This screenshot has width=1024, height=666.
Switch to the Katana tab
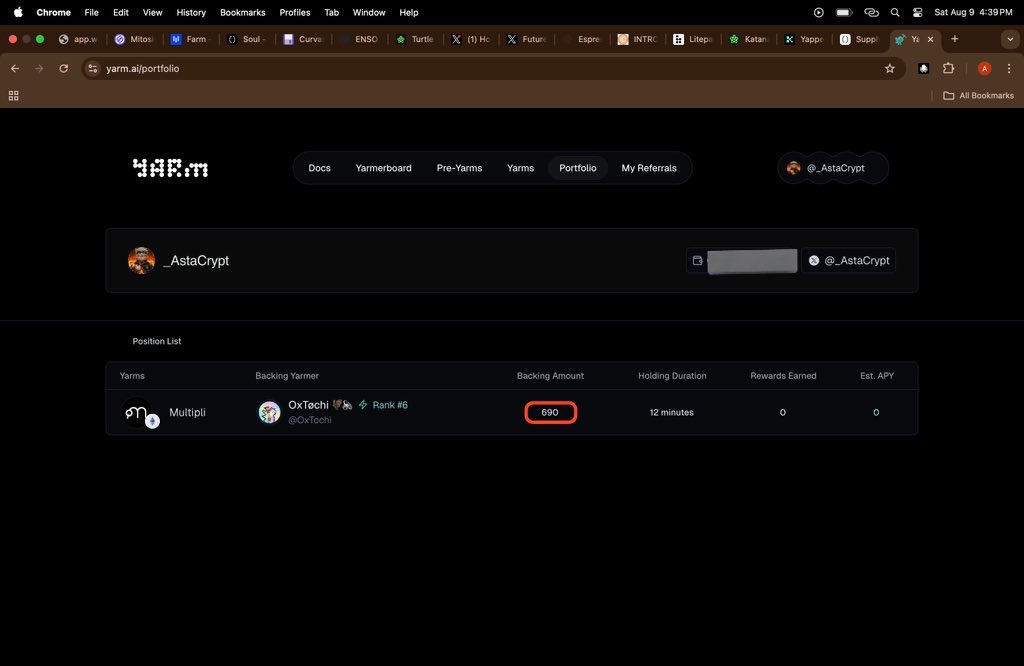tap(750, 39)
